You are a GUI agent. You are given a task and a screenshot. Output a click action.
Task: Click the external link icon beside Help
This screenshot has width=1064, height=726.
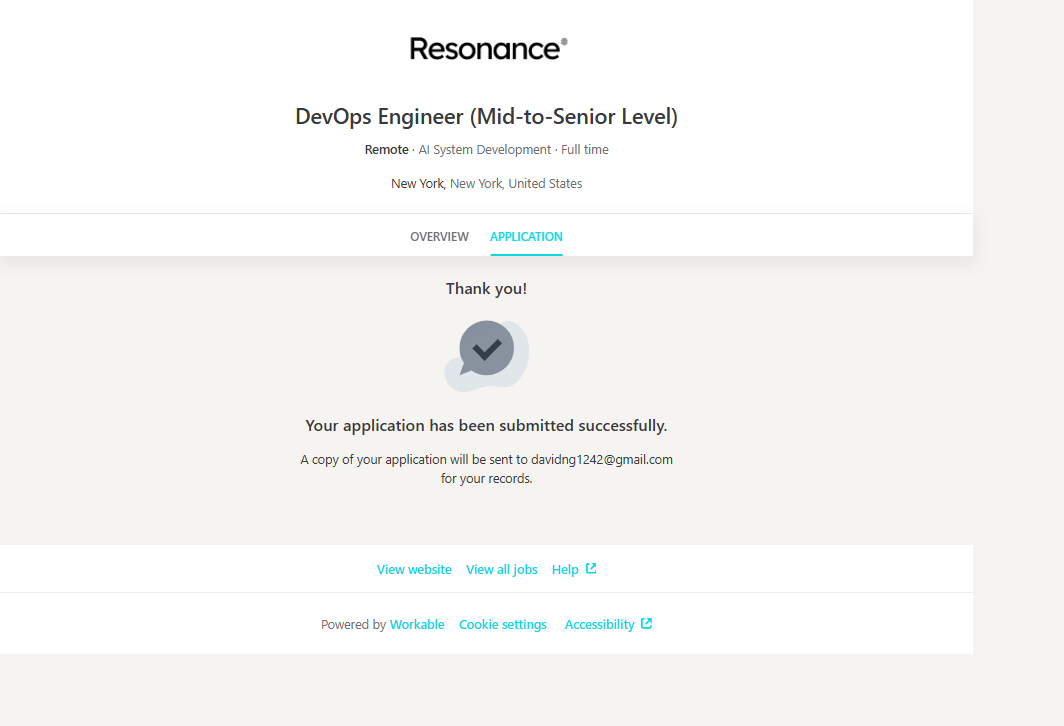coord(591,569)
